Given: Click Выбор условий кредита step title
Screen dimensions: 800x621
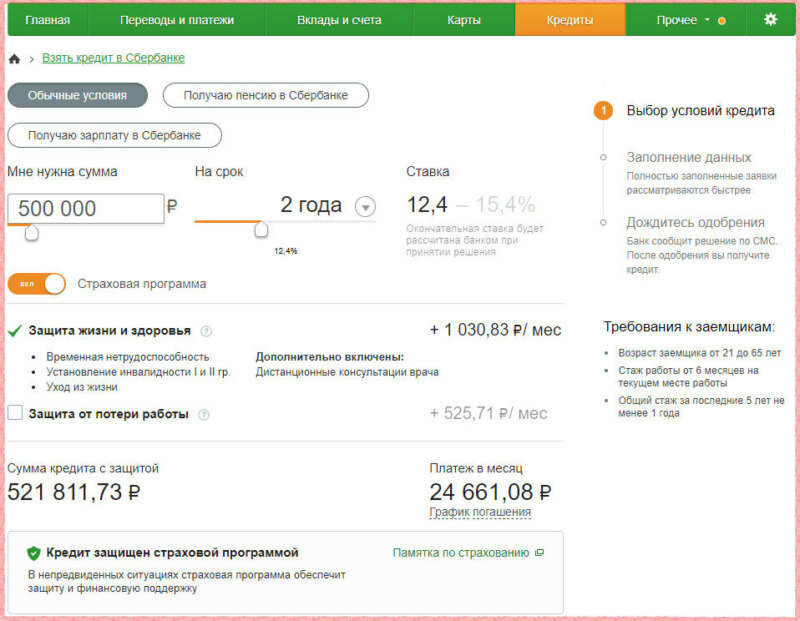Looking at the screenshot, I should 701,111.
